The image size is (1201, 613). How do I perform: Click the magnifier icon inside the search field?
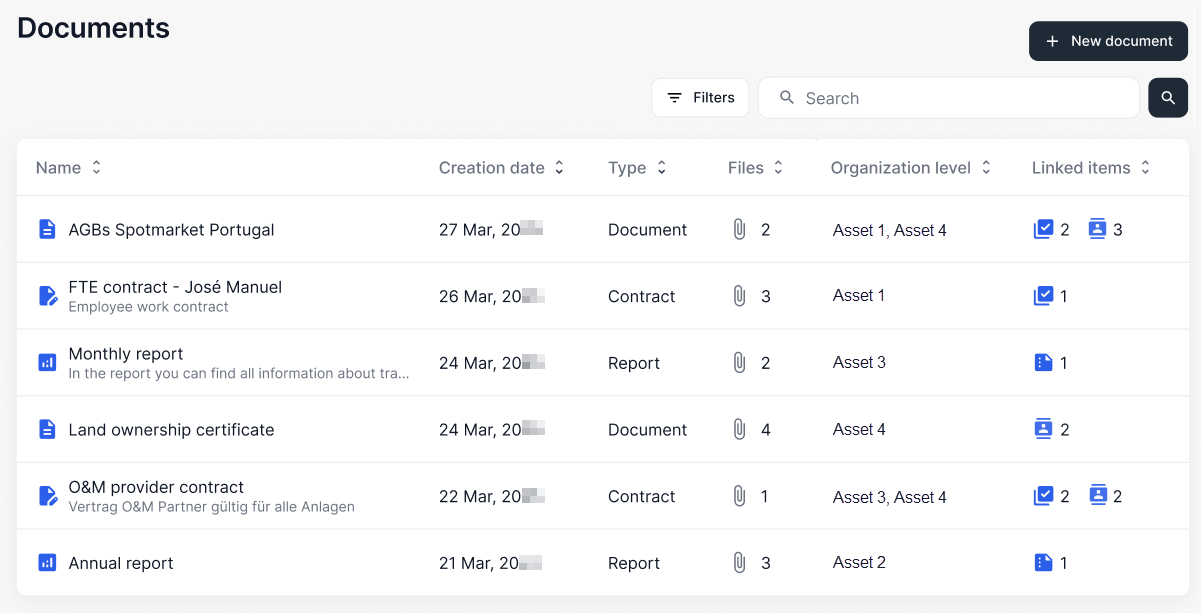click(787, 97)
